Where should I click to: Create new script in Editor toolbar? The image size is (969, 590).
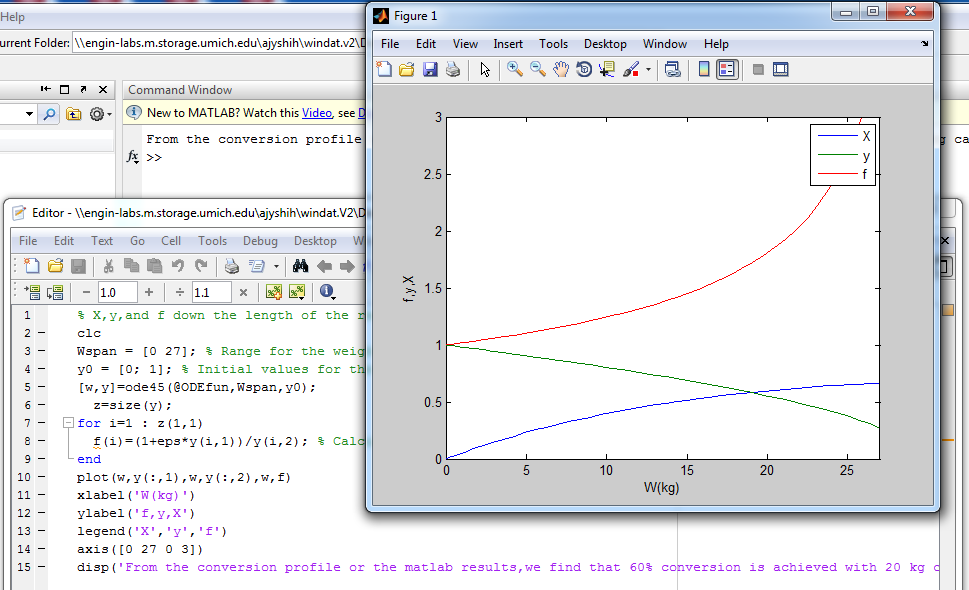click(x=31, y=266)
